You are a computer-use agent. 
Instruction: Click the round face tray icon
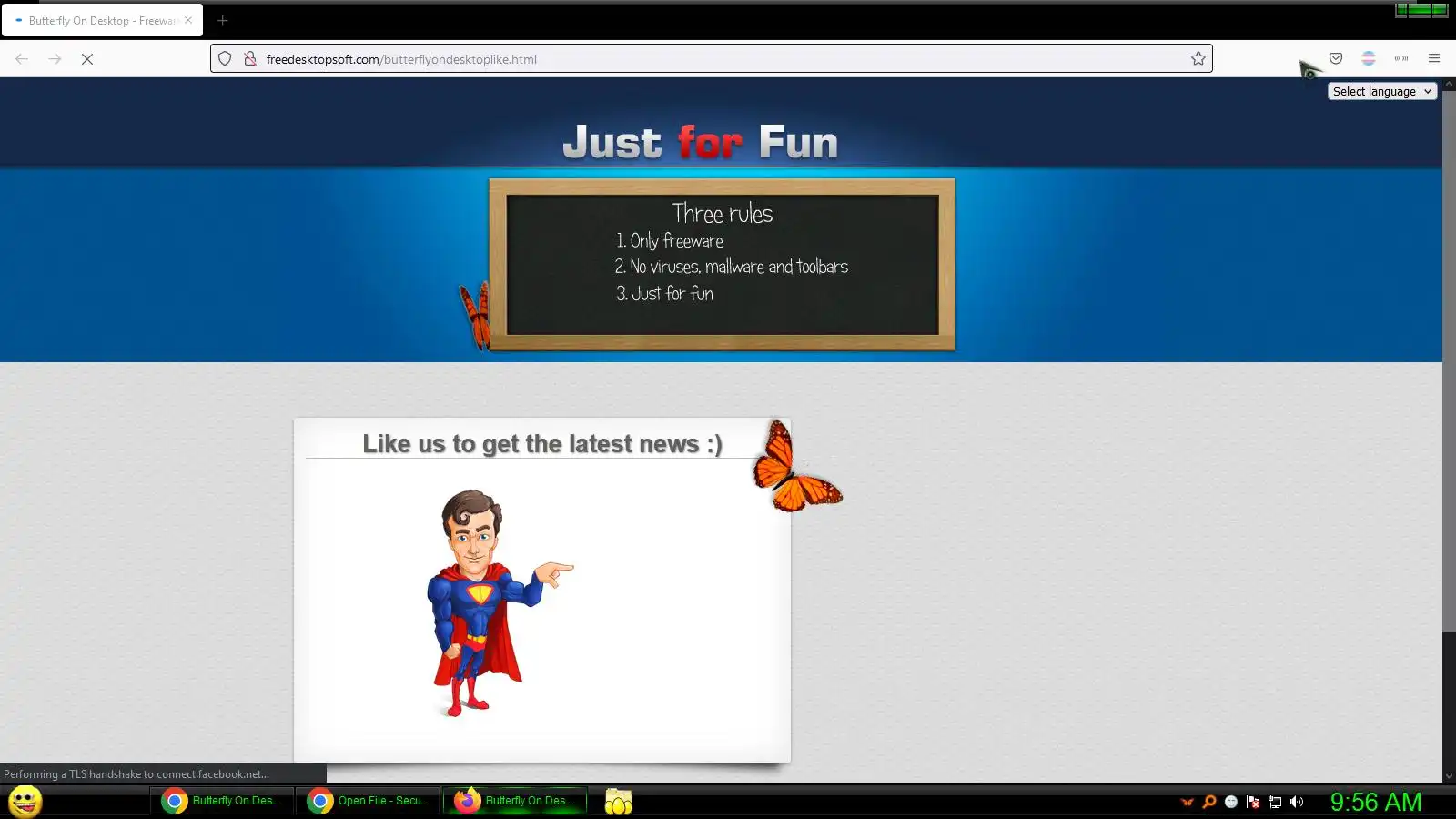coord(1231,802)
